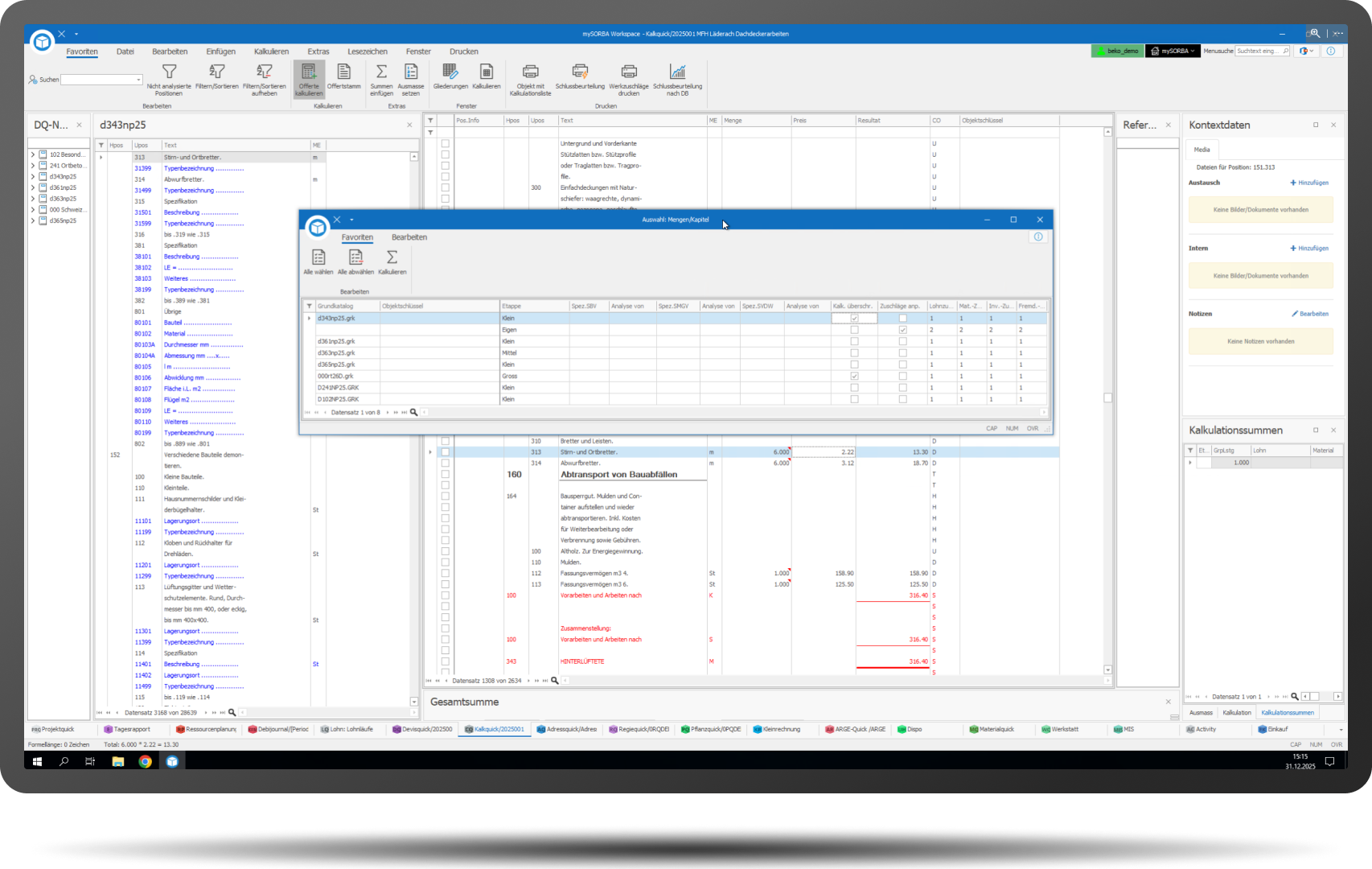
Task: Open the Kalkulieren menu tab
Action: [x=271, y=51]
